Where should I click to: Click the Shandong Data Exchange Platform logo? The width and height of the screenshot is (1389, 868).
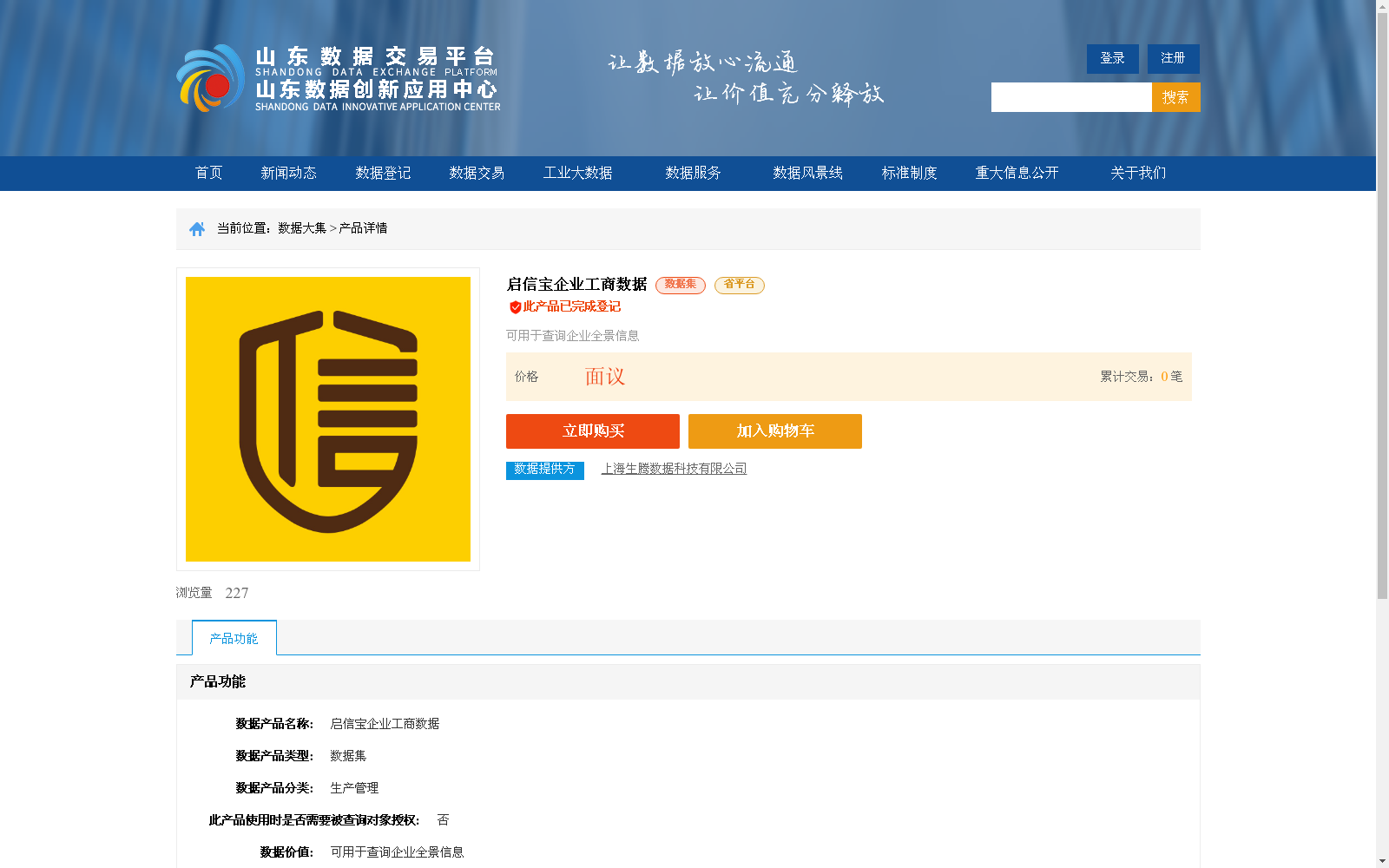[x=339, y=78]
